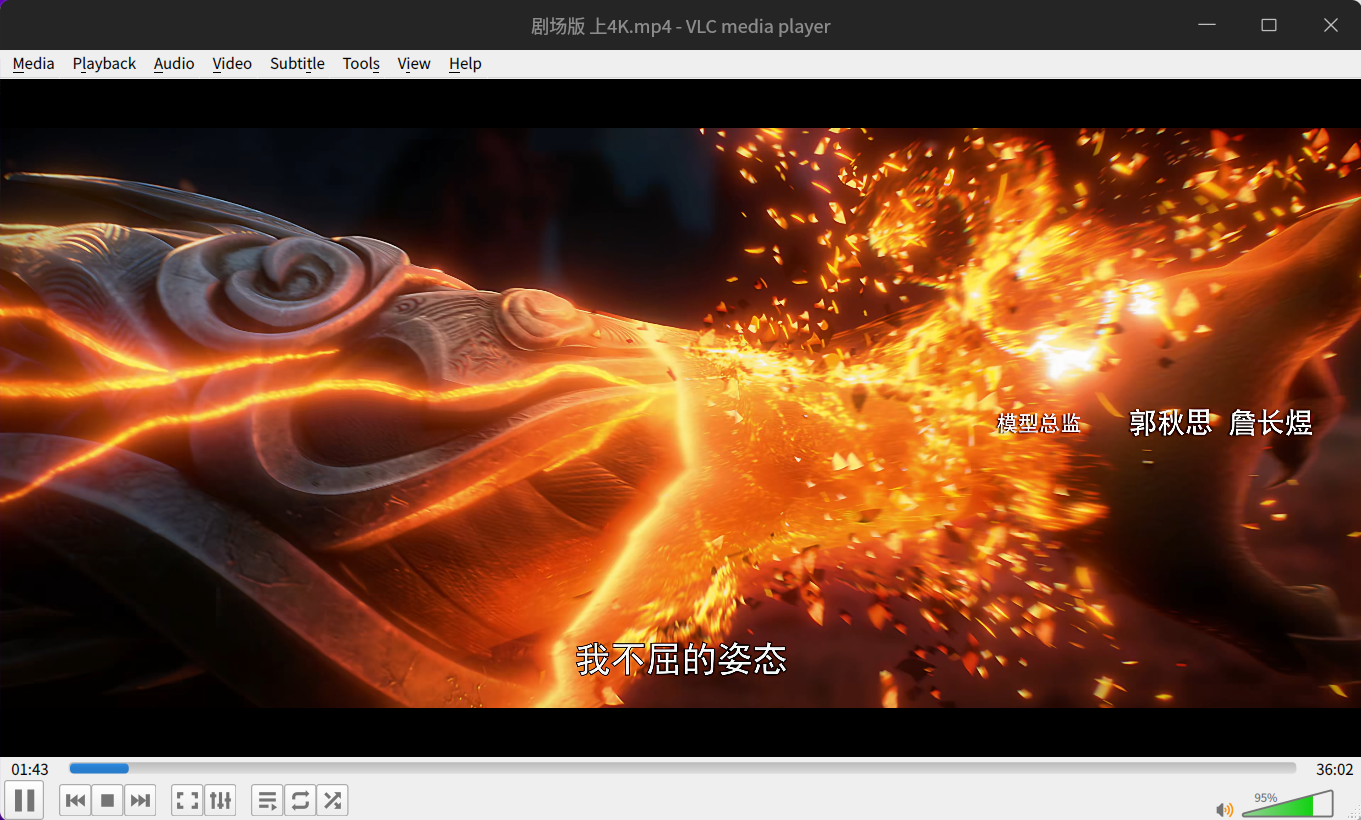Click the credit name 詹长煜
1361x820 pixels.
1271,423
